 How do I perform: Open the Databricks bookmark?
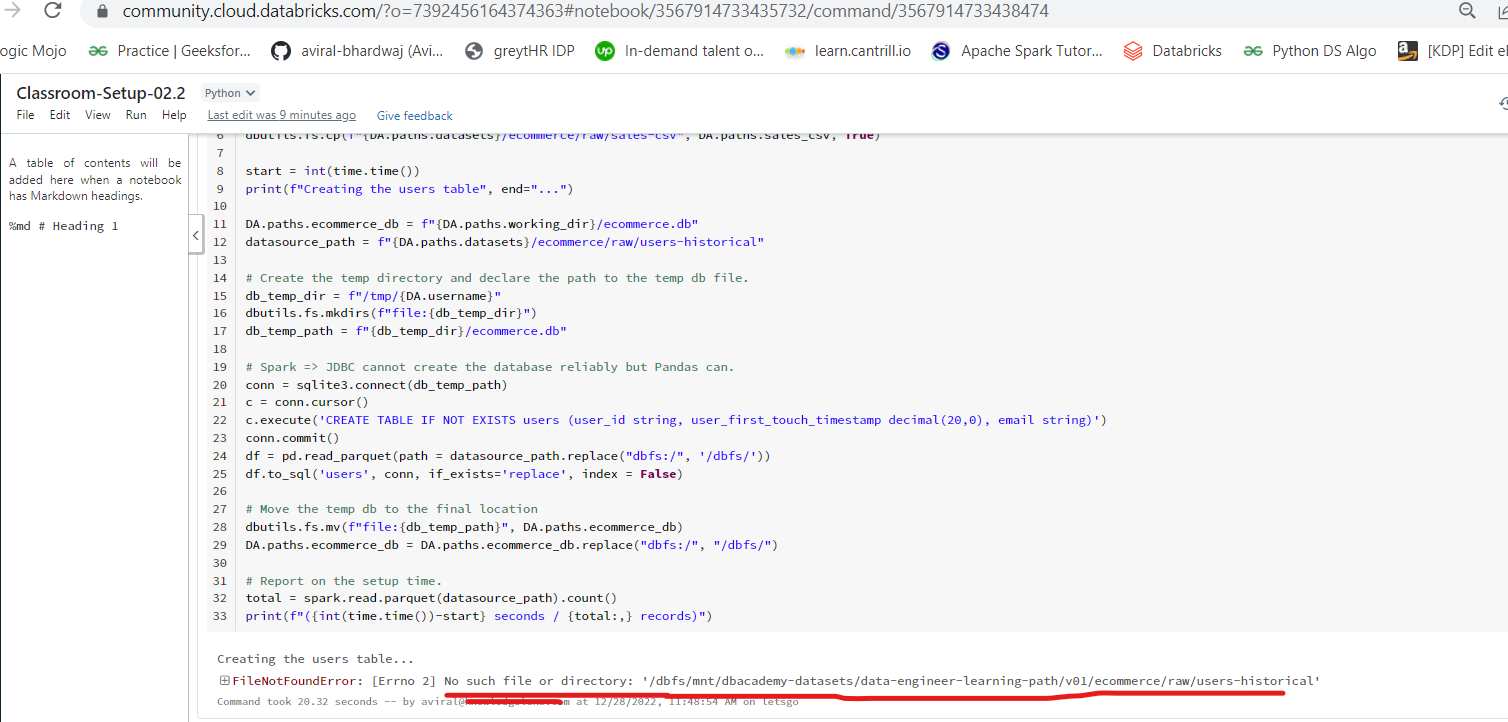point(1172,51)
